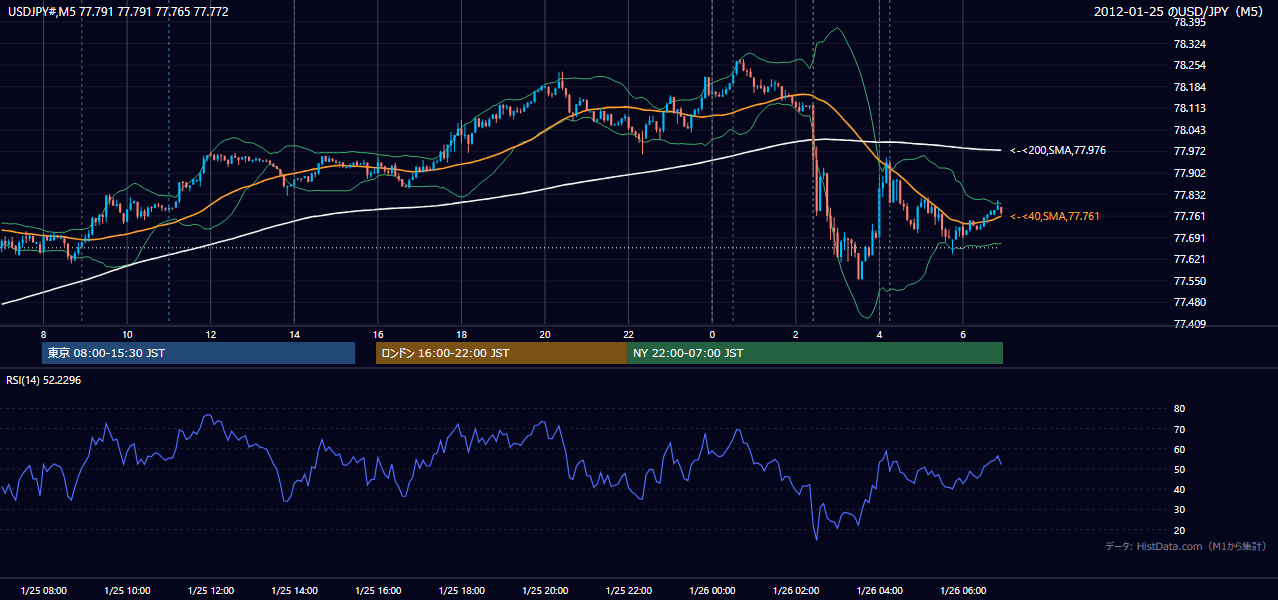Click price axis label 78.395
Screen dimensions: 1278x600
pyautogui.click(x=1192, y=22)
